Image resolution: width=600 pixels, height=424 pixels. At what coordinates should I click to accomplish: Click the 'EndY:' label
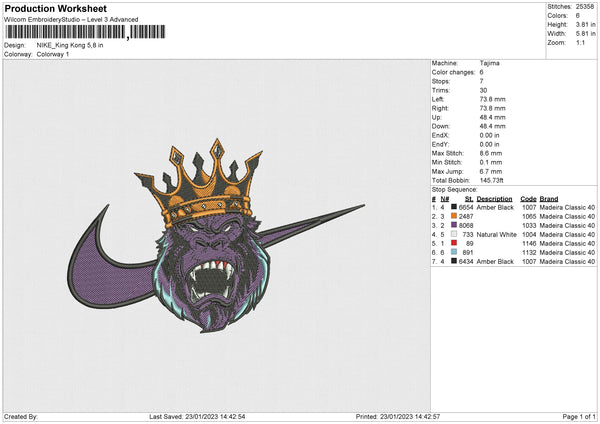[440, 144]
